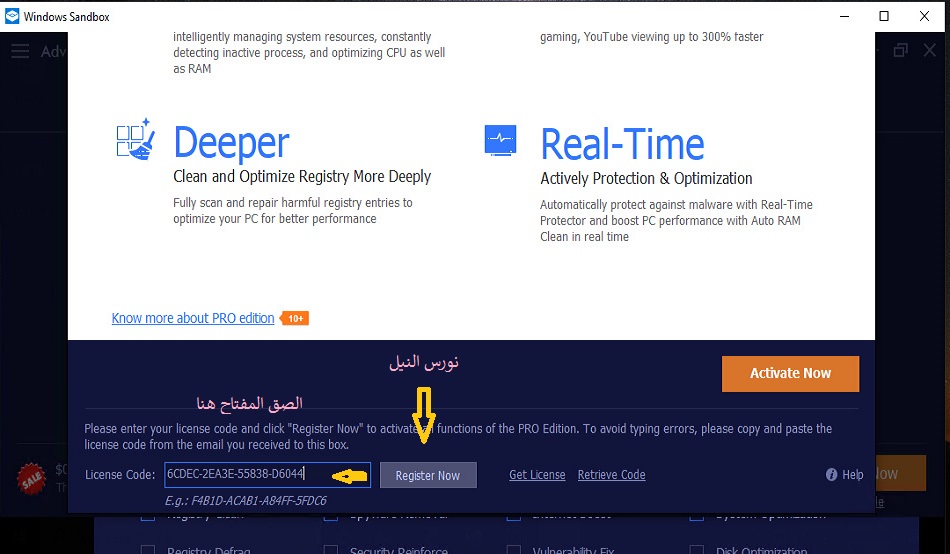Close the background app with its X
Screen dimensions: 950x554
click(929, 50)
